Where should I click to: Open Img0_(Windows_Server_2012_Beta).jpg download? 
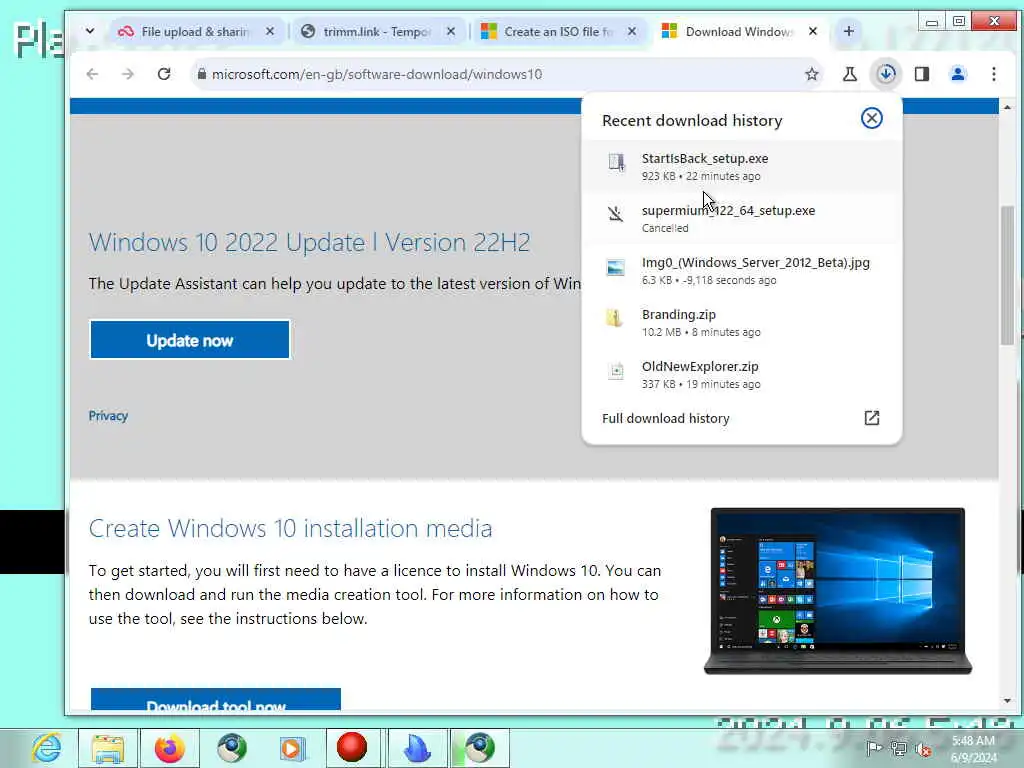742,270
